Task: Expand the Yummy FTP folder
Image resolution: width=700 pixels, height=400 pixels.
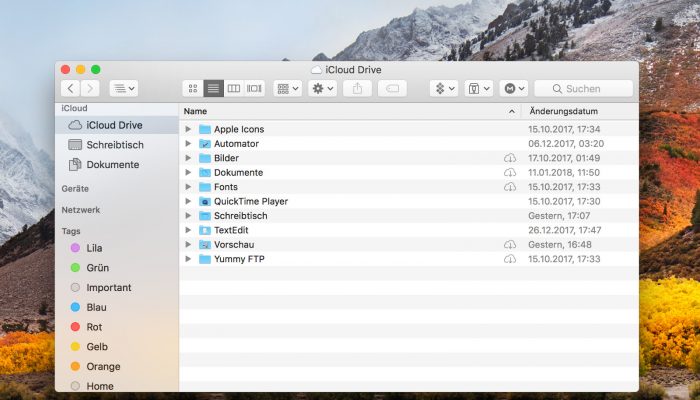Action: coord(188,259)
